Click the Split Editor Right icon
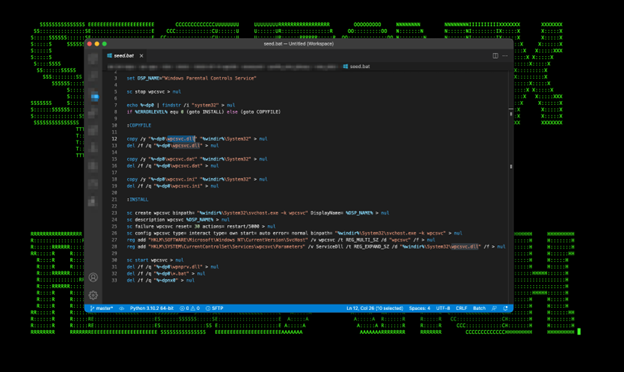This screenshot has height=372, width=624. [495, 56]
